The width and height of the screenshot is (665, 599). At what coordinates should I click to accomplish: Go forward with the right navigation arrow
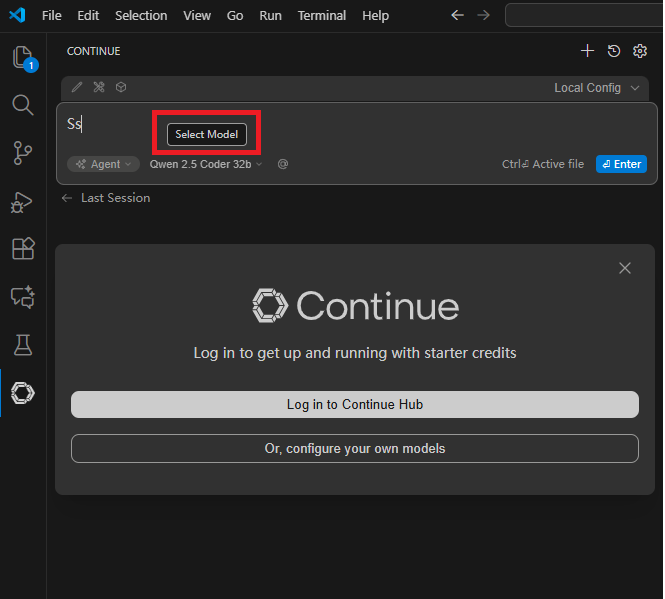(483, 15)
